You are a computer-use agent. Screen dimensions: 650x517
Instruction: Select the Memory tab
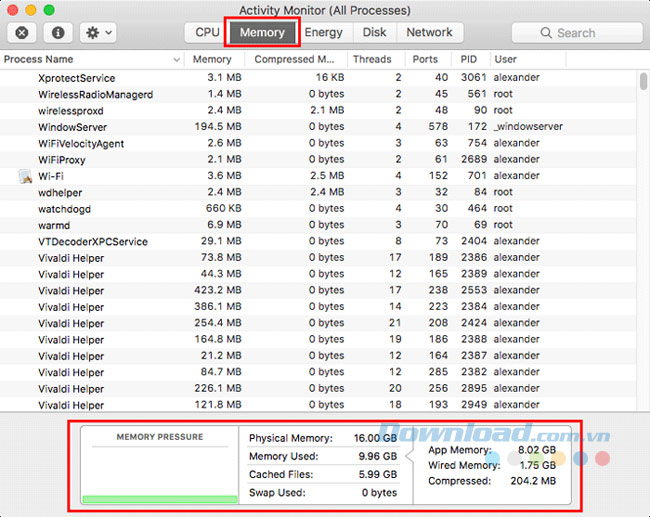262,32
